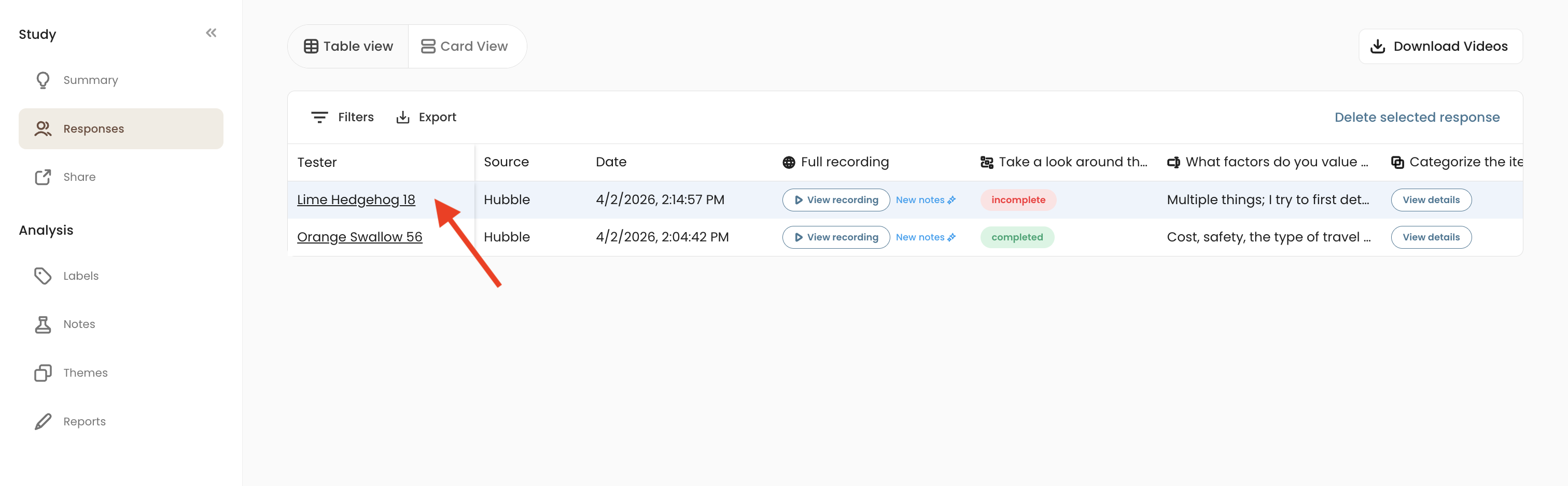Click the 'Take a look around th...' header
This screenshot has height=486, width=1568.
click(1063, 162)
